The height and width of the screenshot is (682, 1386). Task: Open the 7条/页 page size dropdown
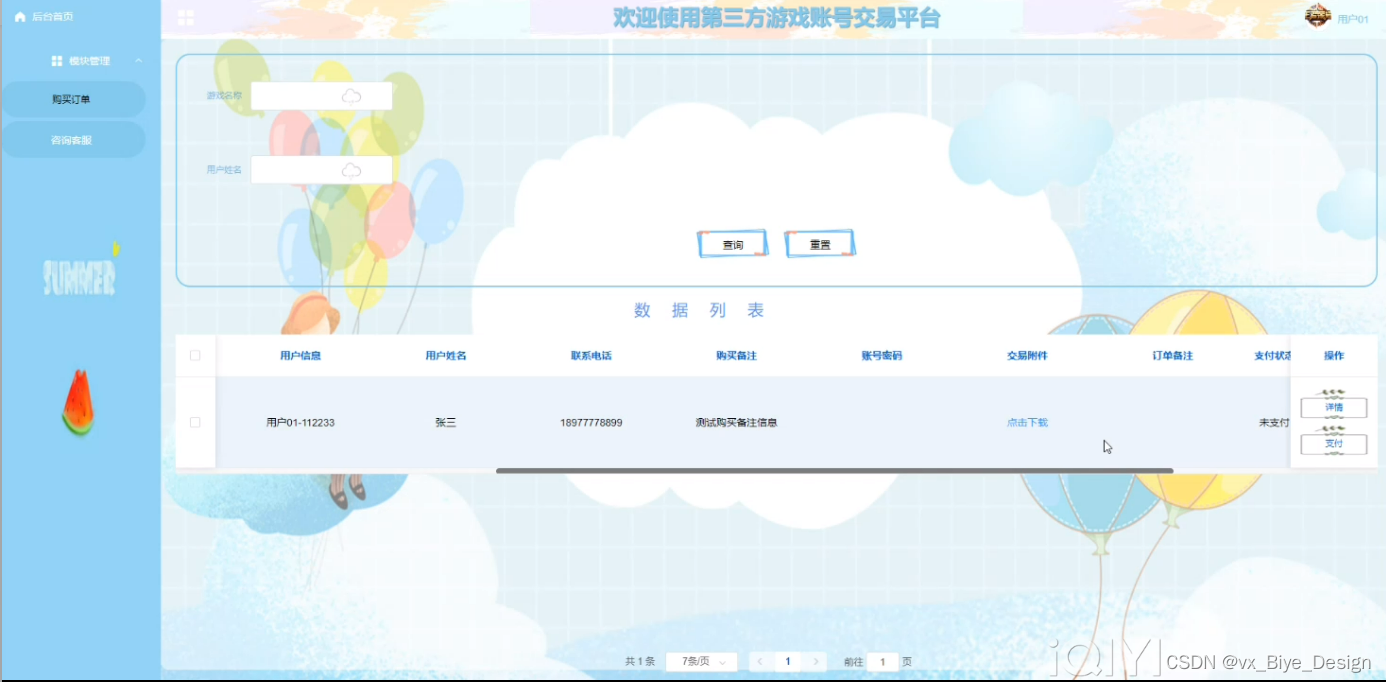[x=702, y=662]
